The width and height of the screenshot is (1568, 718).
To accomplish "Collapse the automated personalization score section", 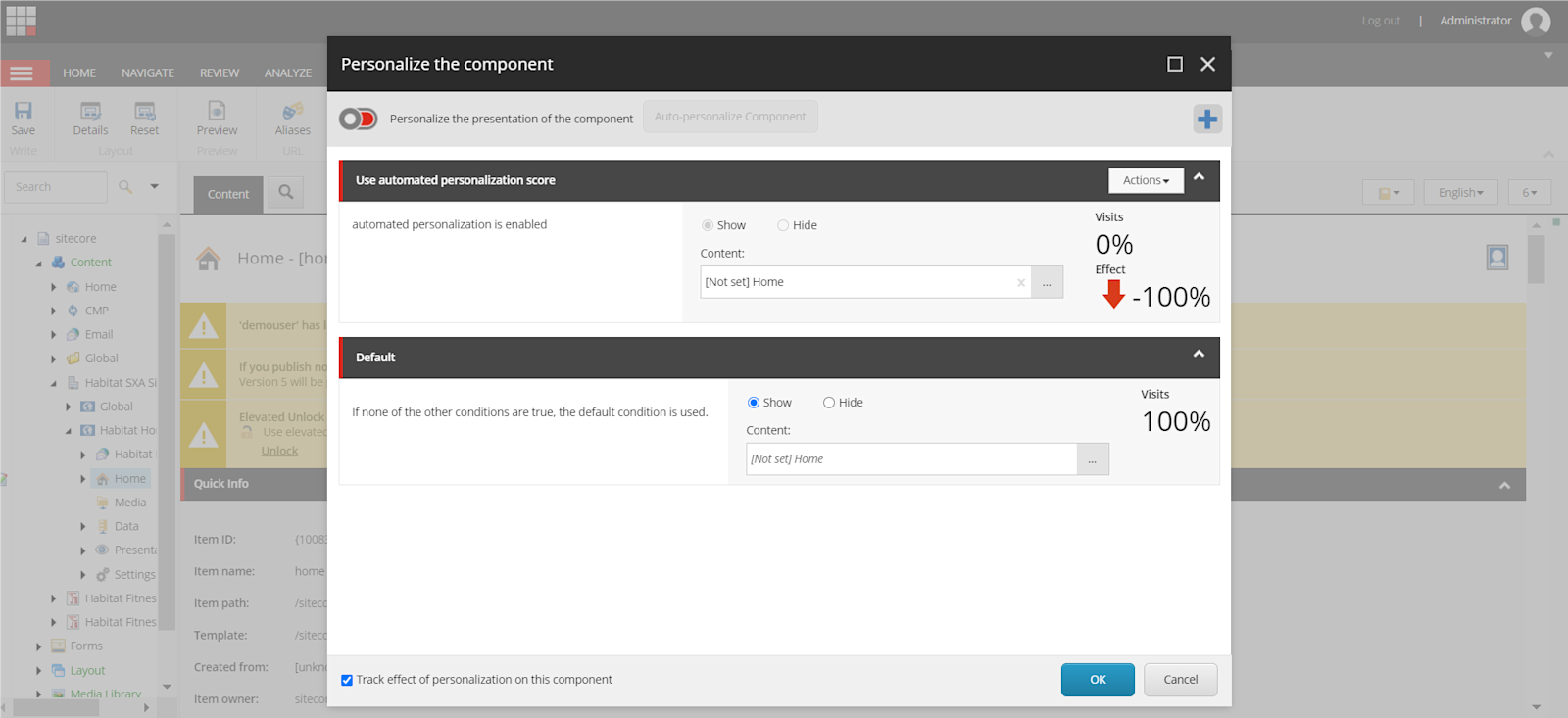I will [x=1199, y=177].
